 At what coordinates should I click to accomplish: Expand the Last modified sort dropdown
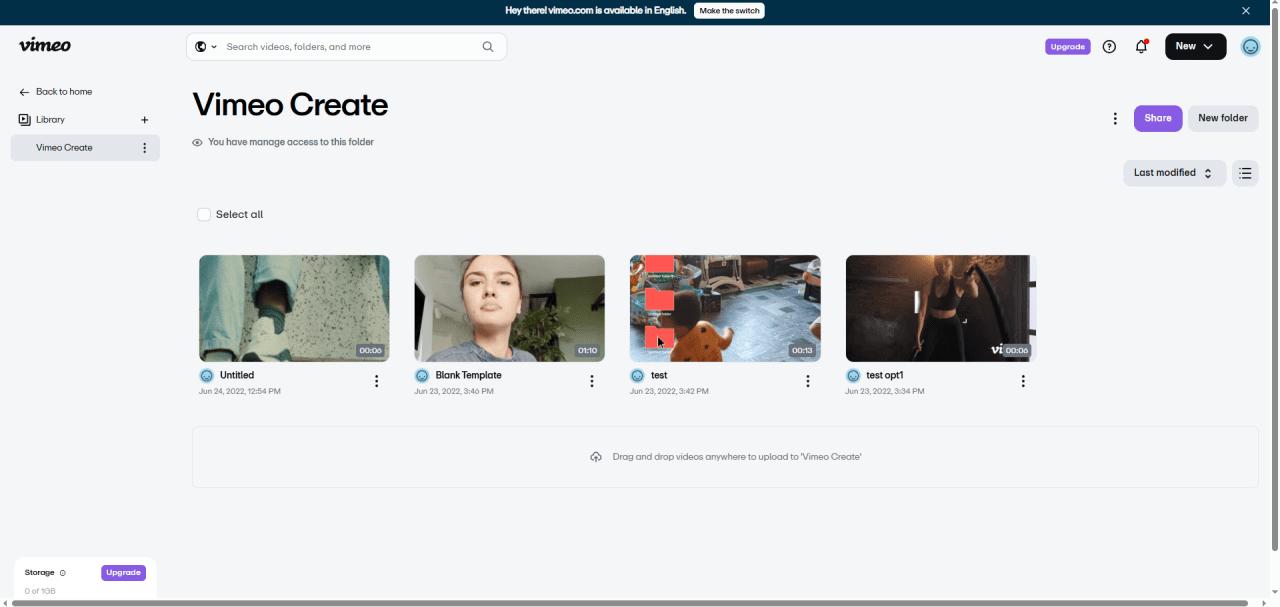click(1173, 172)
